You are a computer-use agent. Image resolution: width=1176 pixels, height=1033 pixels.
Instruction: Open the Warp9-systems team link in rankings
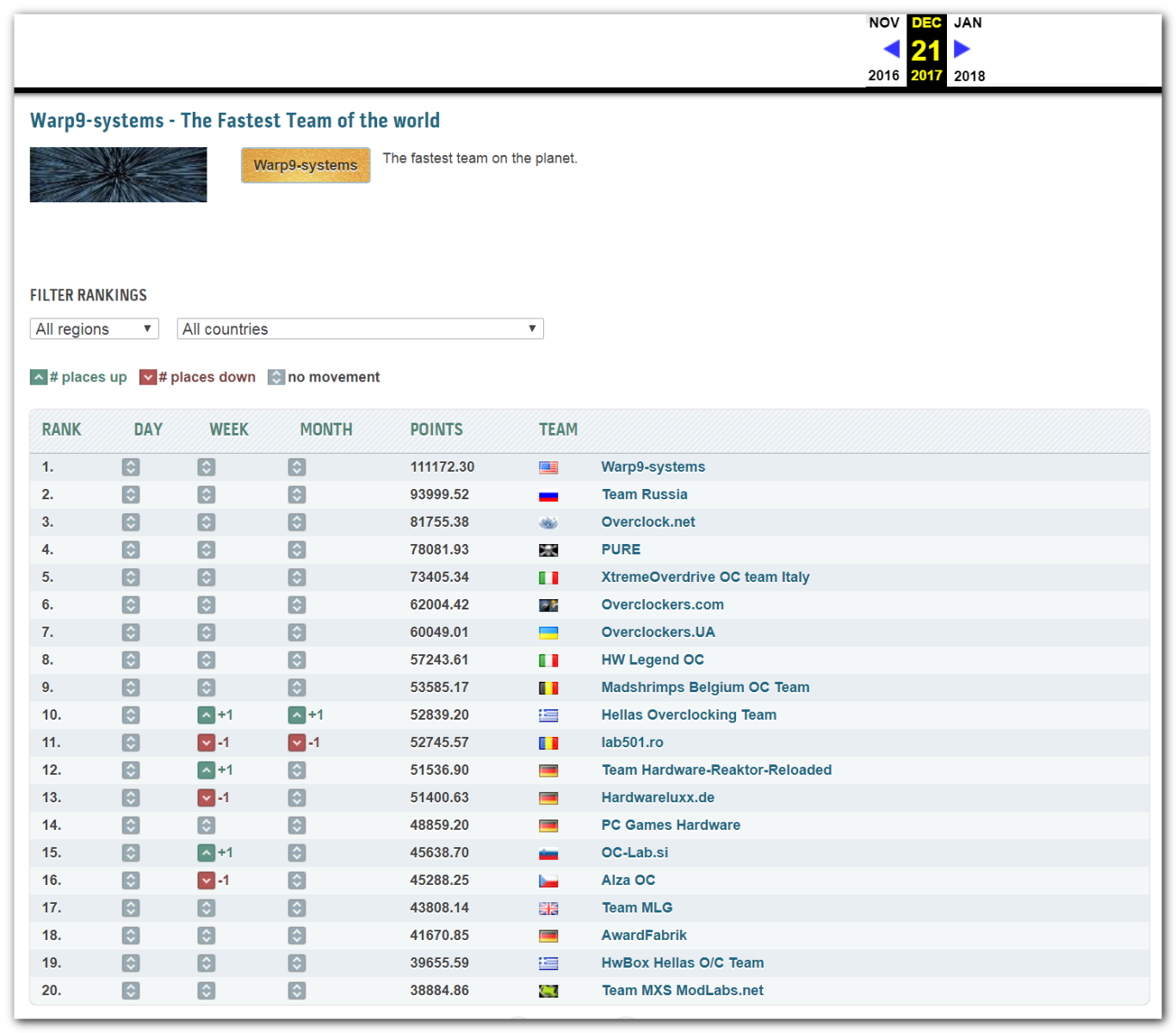click(x=653, y=467)
